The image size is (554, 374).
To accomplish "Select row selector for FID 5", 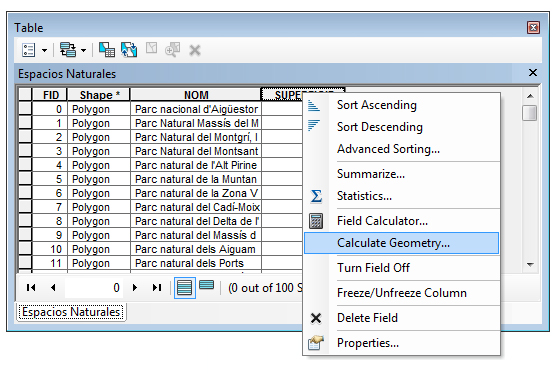I will tap(25, 179).
